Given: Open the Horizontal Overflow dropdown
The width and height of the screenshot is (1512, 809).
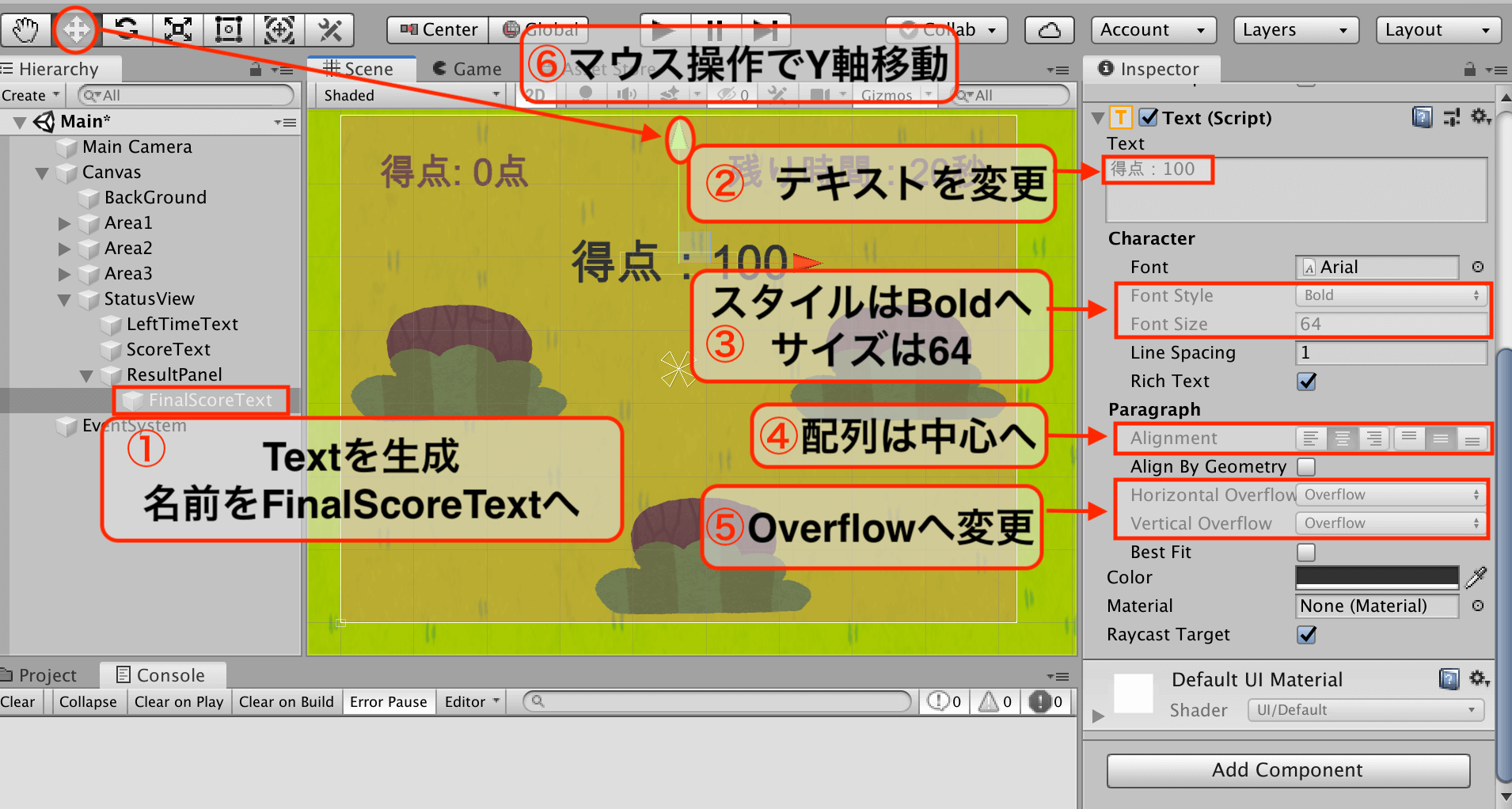Looking at the screenshot, I should (1391, 495).
